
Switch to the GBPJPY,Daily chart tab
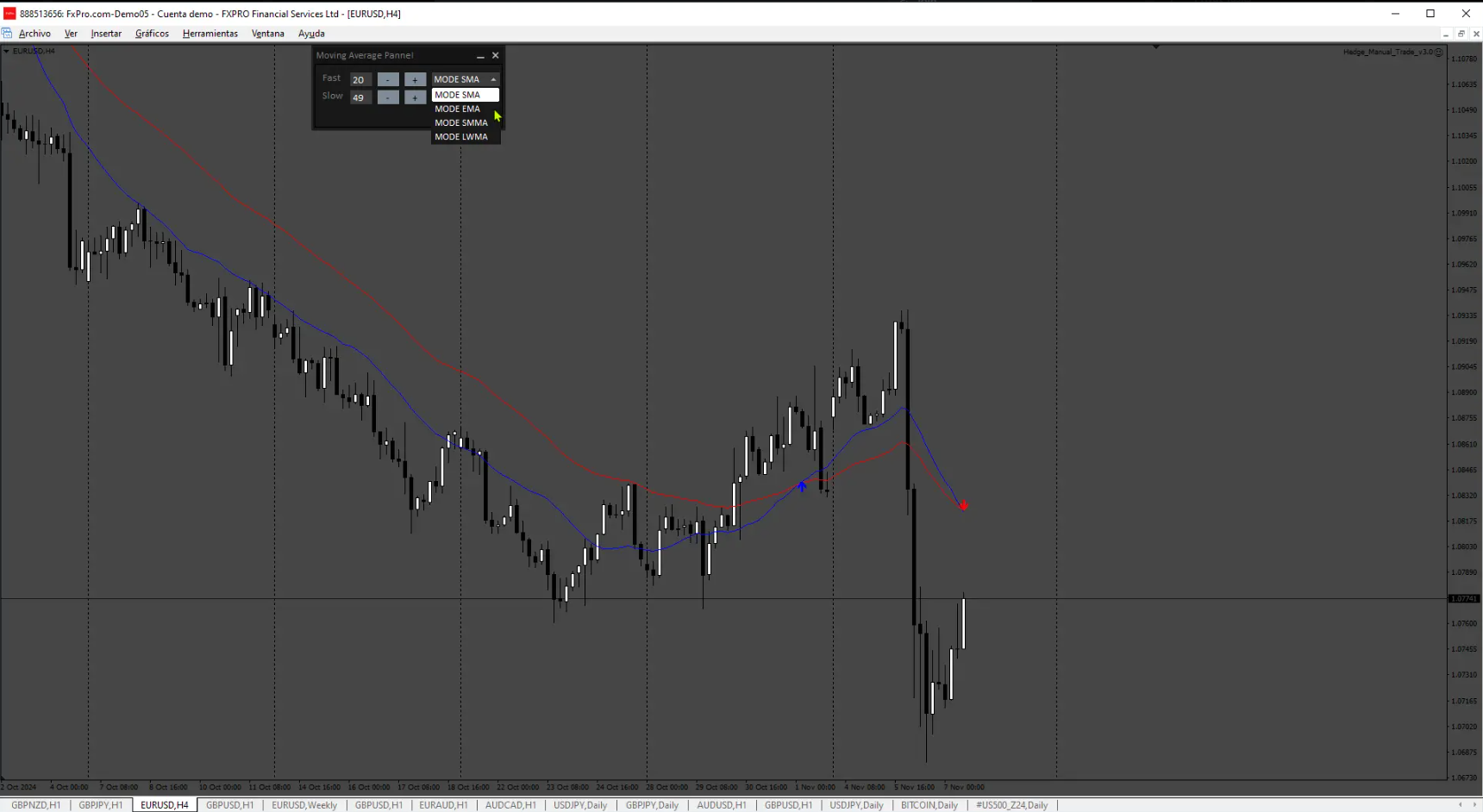coord(652,805)
